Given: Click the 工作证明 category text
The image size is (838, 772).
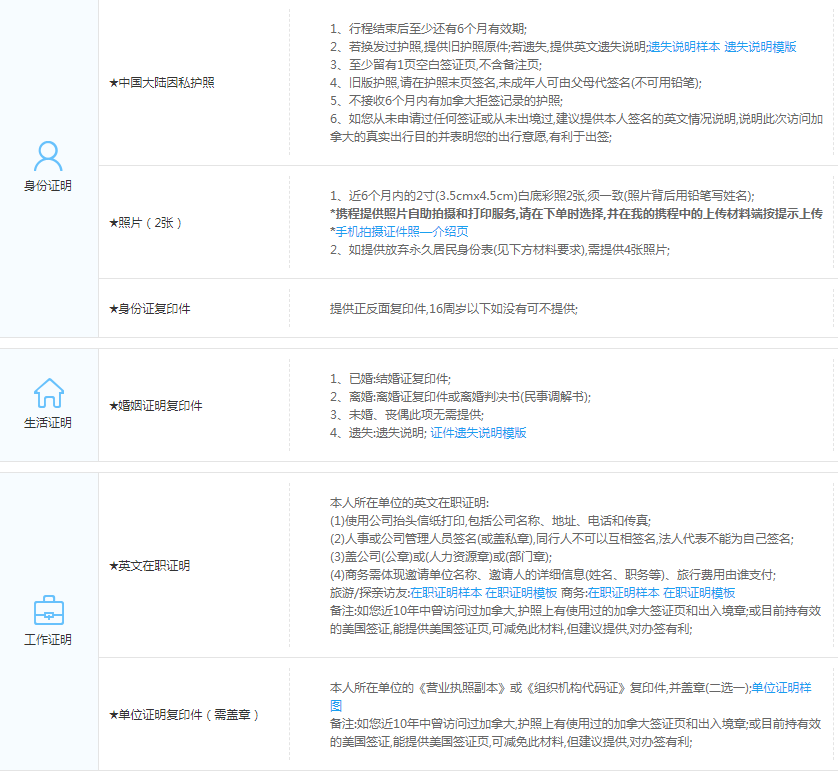Looking at the screenshot, I should point(48,639).
